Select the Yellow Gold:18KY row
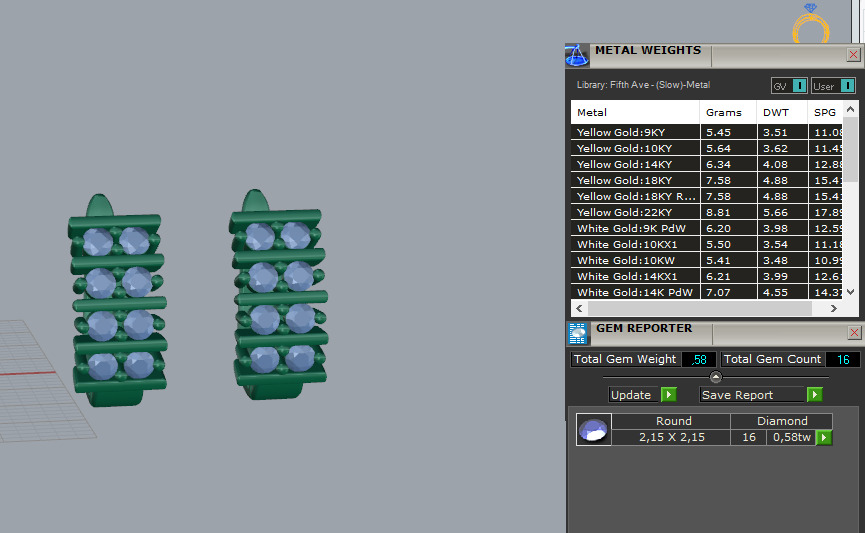 pos(707,180)
